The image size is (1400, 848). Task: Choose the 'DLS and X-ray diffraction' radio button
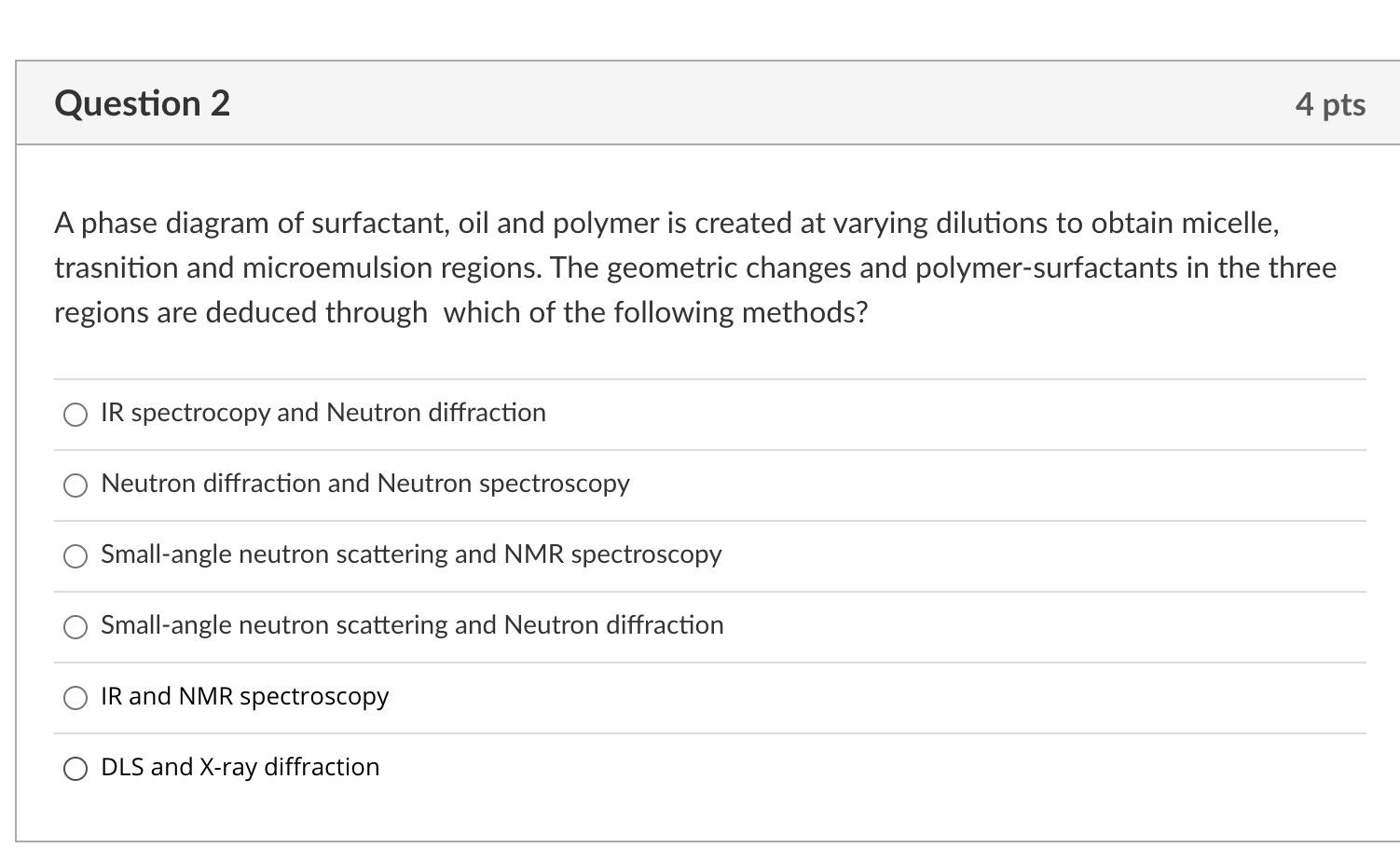75,769
